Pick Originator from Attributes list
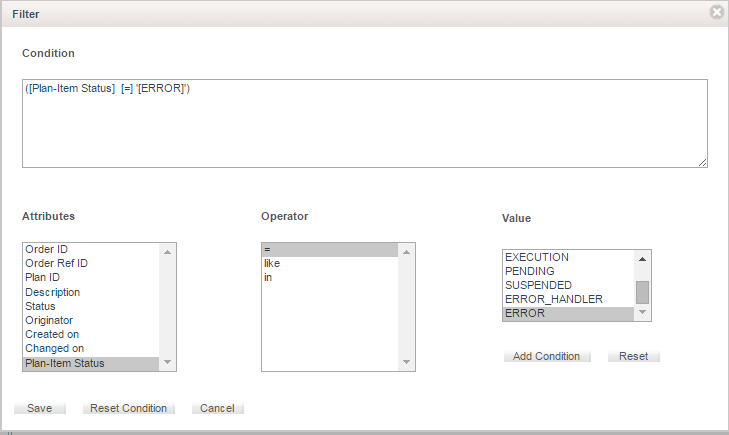This screenshot has height=435, width=729. click(x=49, y=320)
